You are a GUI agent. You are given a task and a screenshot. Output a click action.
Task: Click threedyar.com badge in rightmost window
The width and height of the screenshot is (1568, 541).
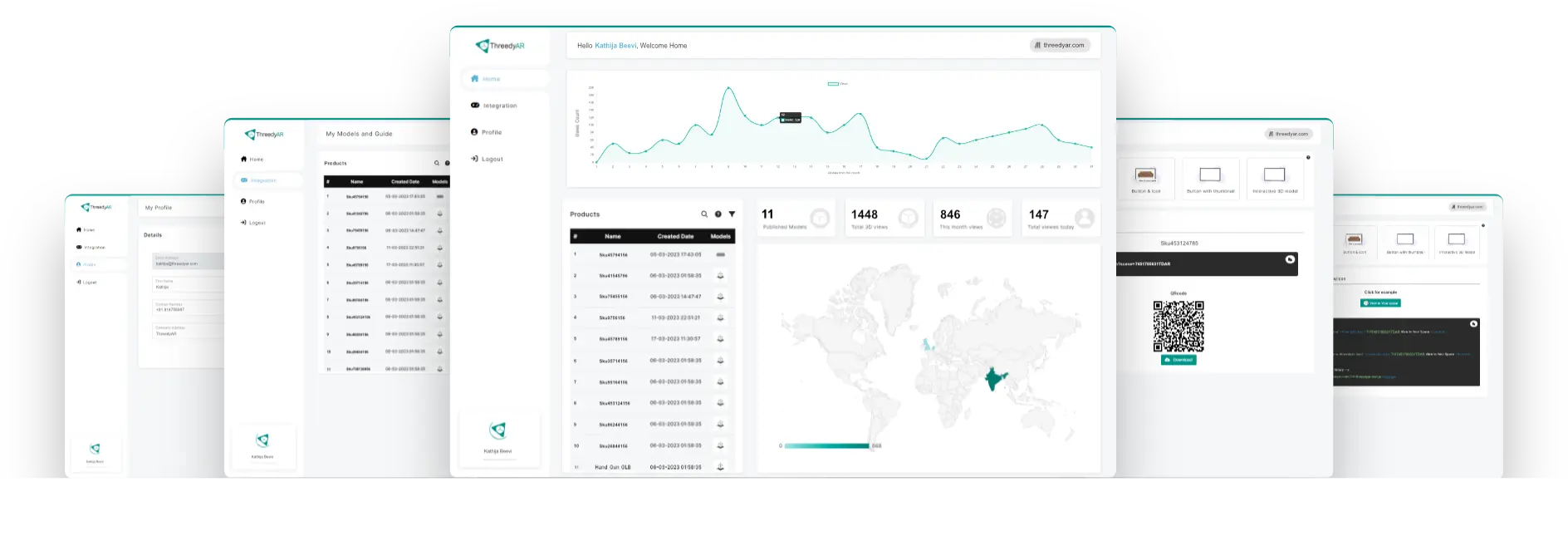(x=1468, y=207)
